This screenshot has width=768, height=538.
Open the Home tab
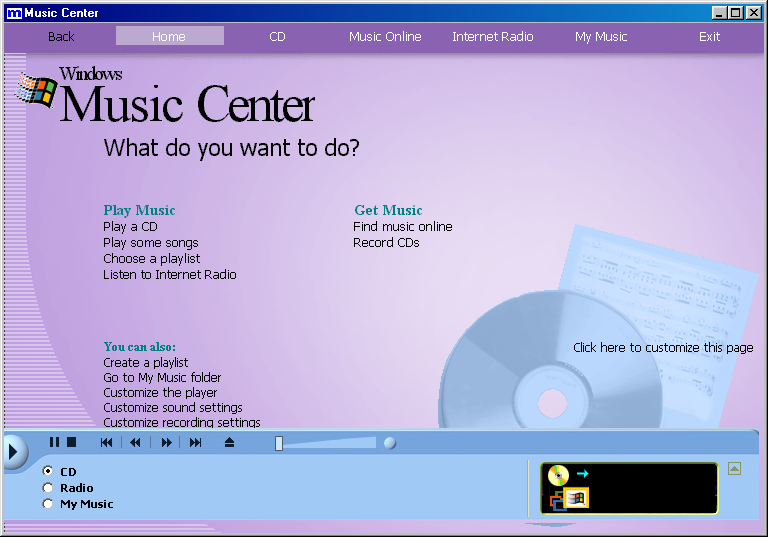[x=169, y=36]
